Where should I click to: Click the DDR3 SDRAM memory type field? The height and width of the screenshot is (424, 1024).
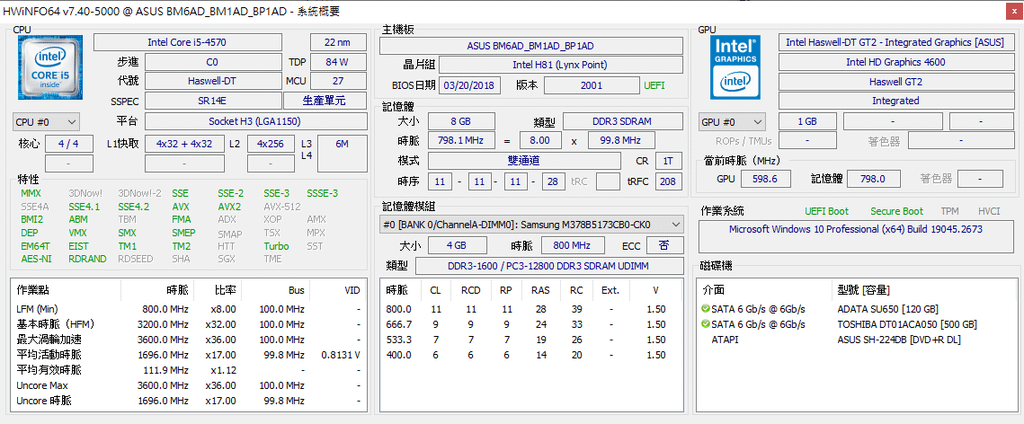tap(622, 122)
